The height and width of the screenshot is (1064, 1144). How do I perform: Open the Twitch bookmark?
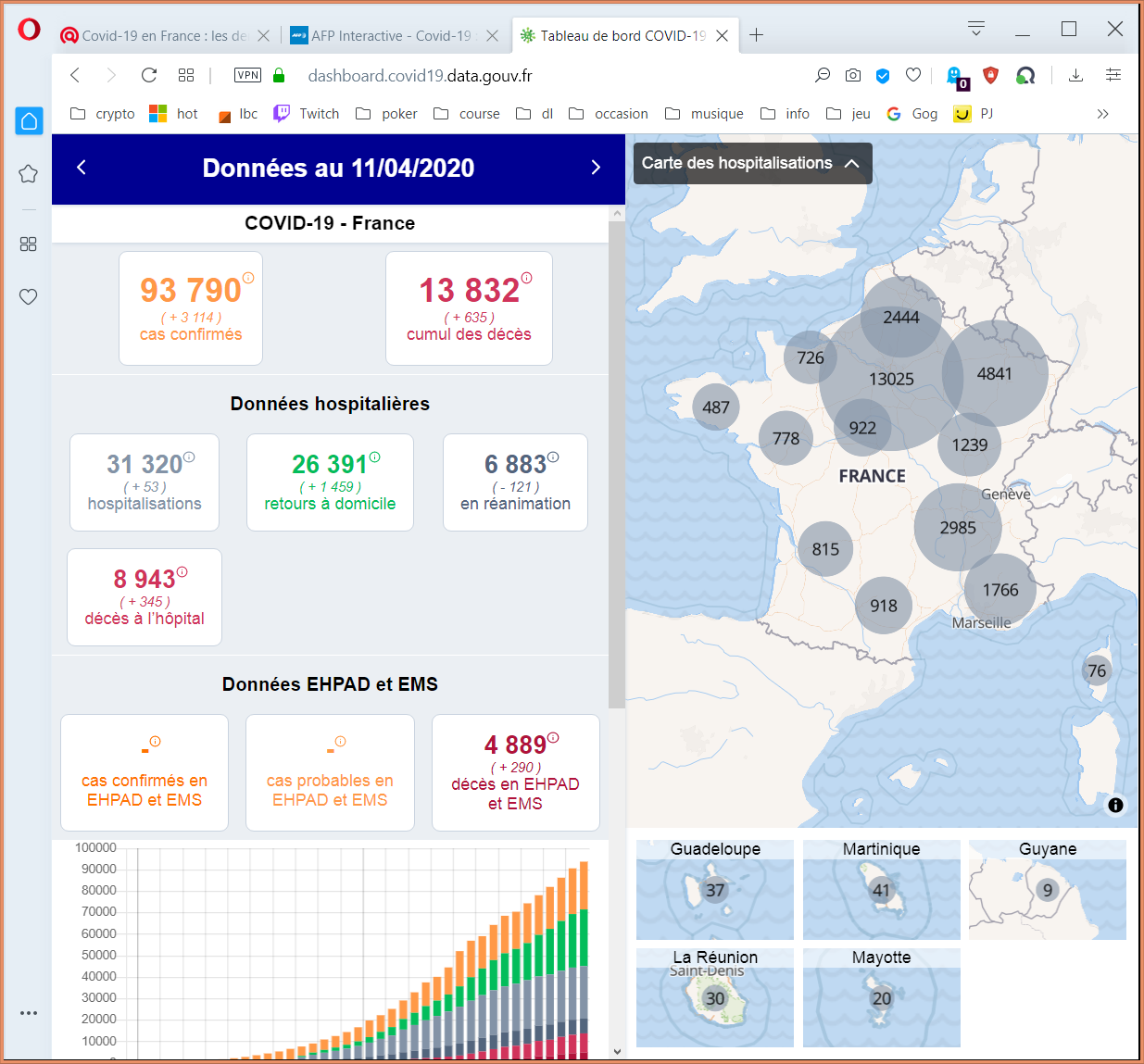[307, 114]
